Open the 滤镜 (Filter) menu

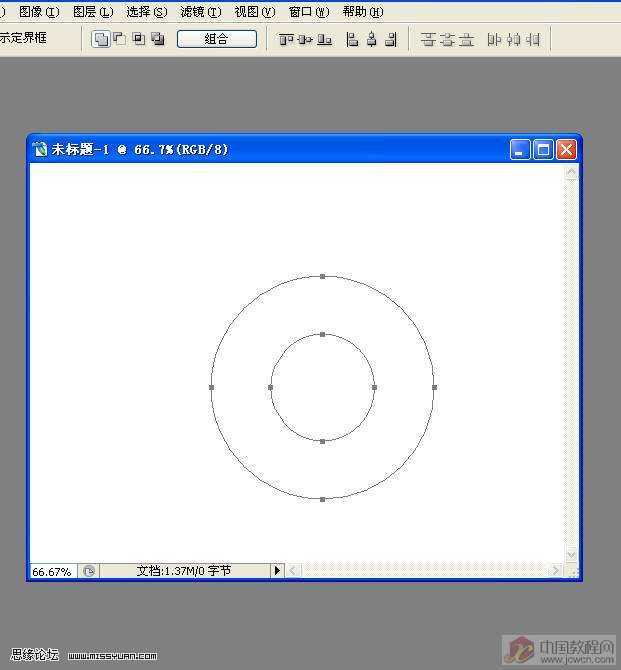coord(200,12)
